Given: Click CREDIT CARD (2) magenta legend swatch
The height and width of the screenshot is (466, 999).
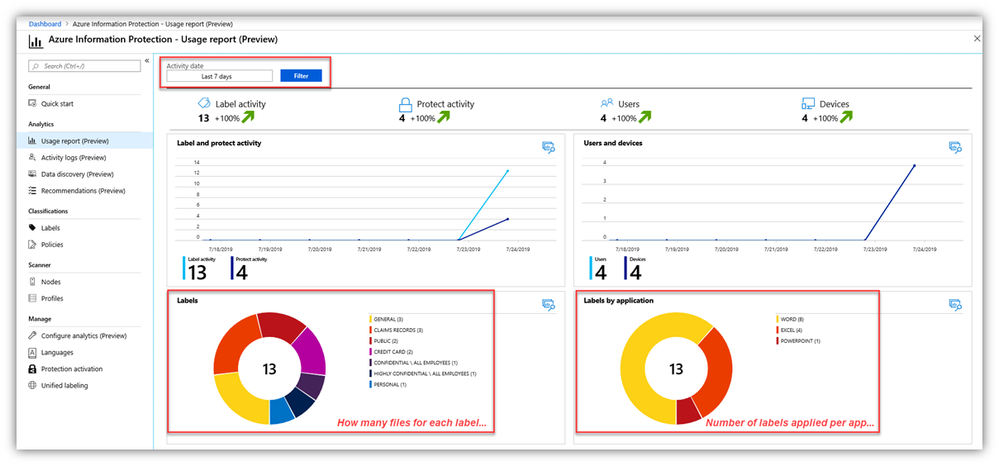Looking at the screenshot, I should 370,352.
